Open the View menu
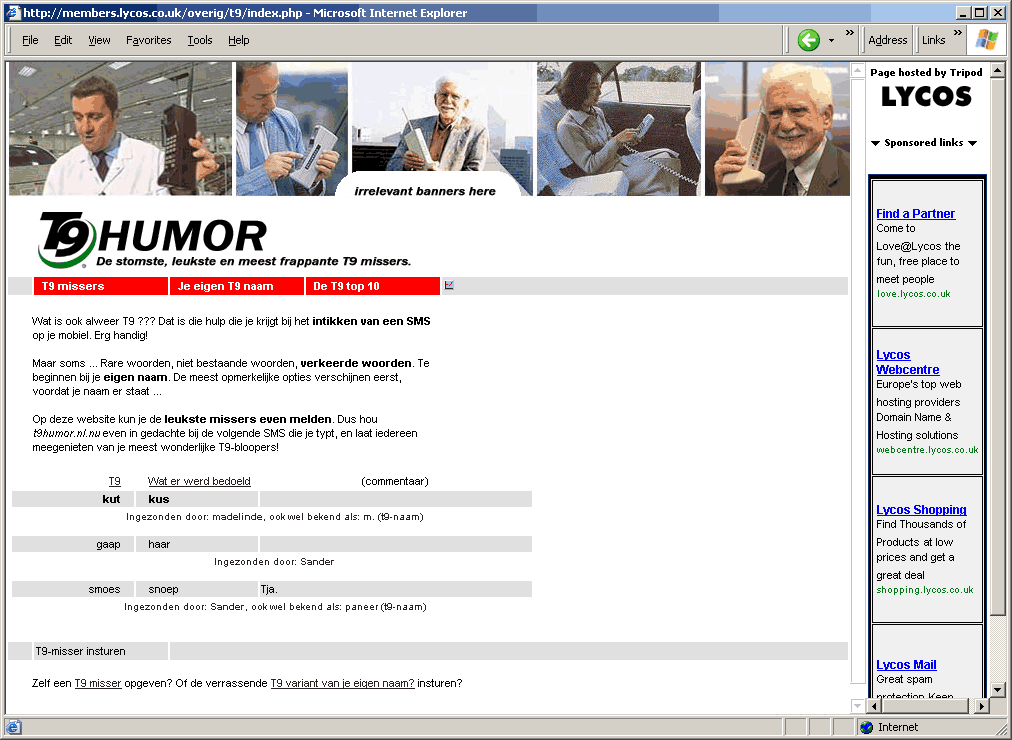1012x740 pixels. 99,40
